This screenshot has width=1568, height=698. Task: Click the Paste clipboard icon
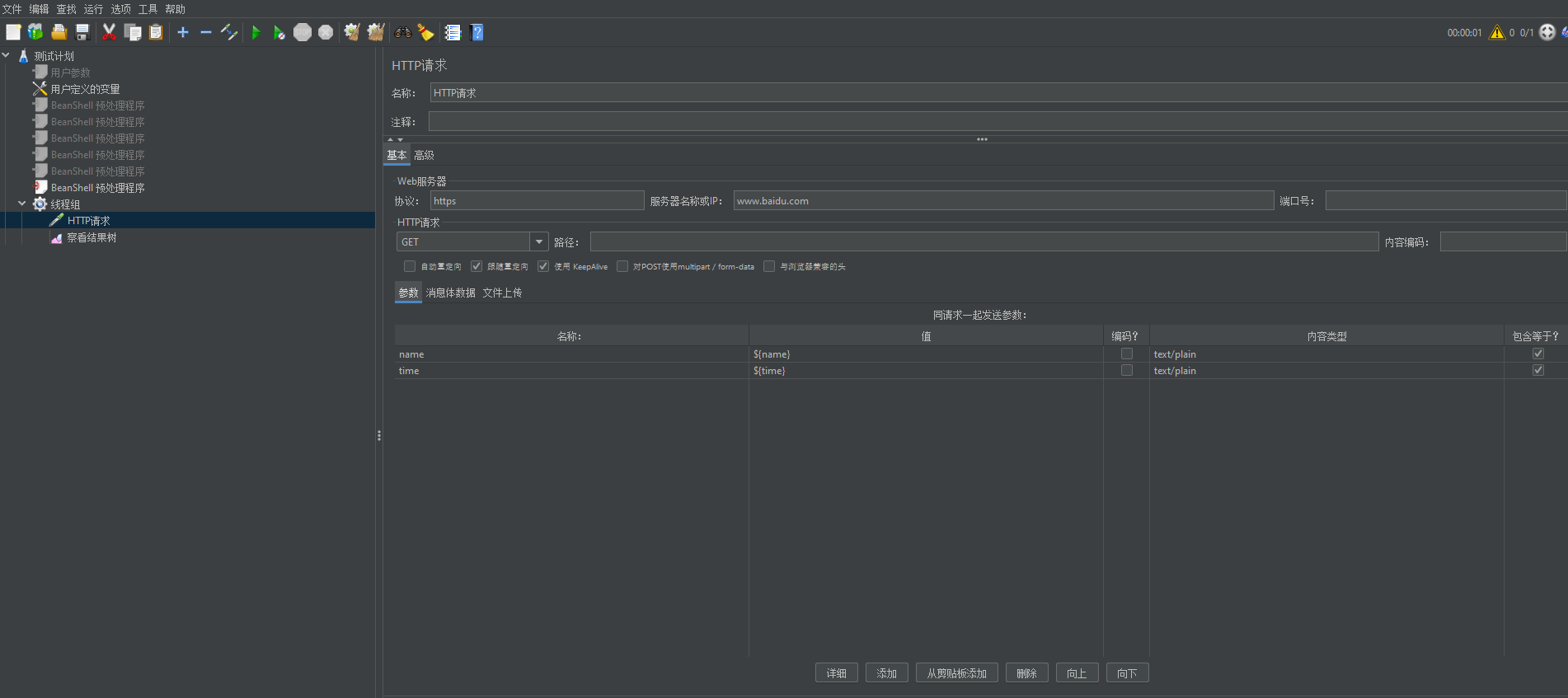click(156, 32)
